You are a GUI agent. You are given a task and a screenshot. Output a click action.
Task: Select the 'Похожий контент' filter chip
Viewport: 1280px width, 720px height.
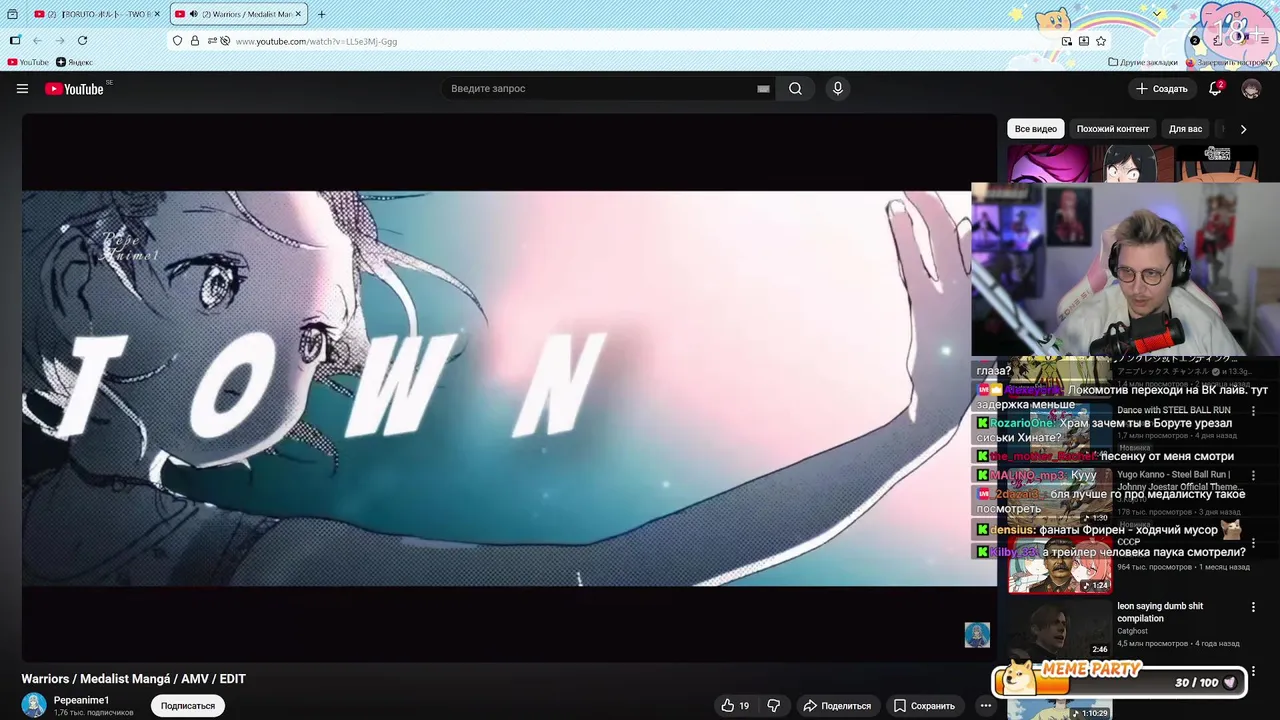1113,129
